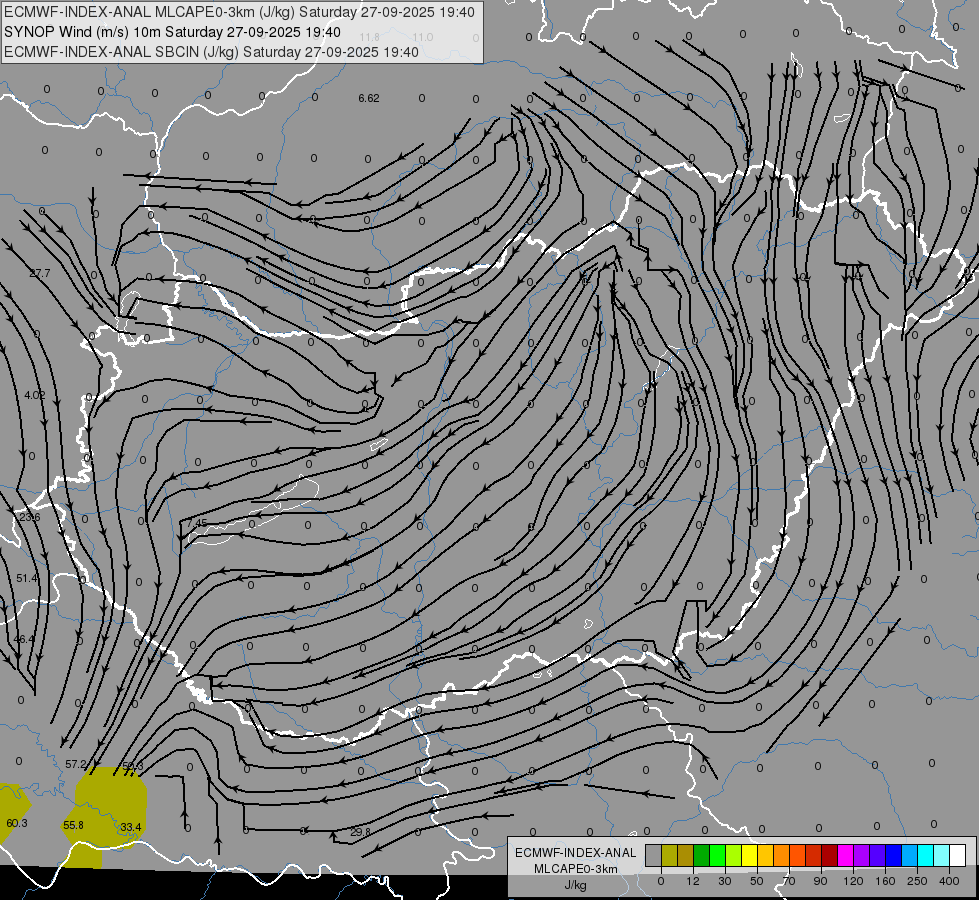
Task: Click the legend label 12
Action: pos(692,881)
